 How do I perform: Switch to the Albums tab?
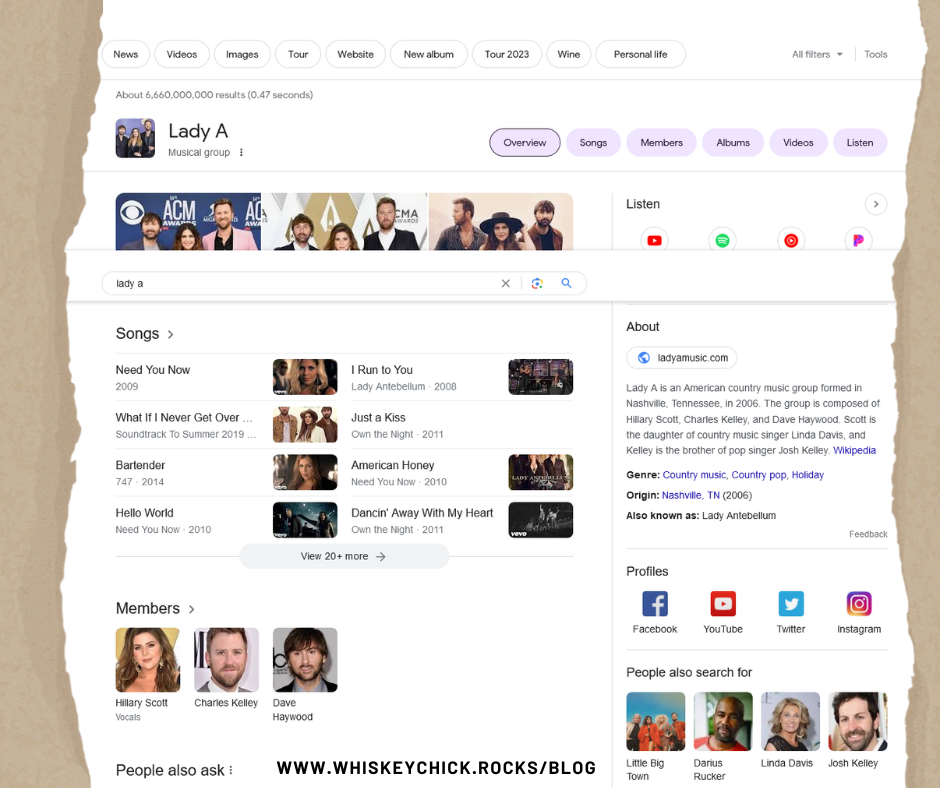(732, 143)
